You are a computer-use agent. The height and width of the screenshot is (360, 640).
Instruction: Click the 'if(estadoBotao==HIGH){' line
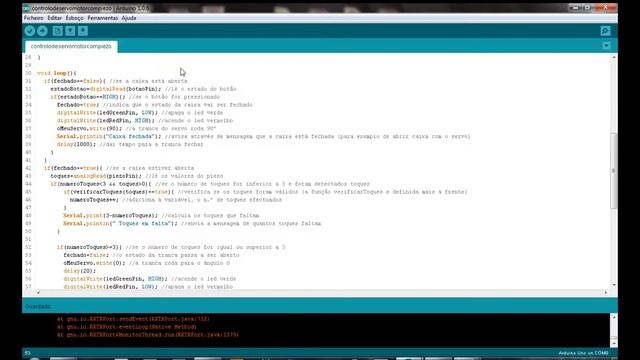135,97
